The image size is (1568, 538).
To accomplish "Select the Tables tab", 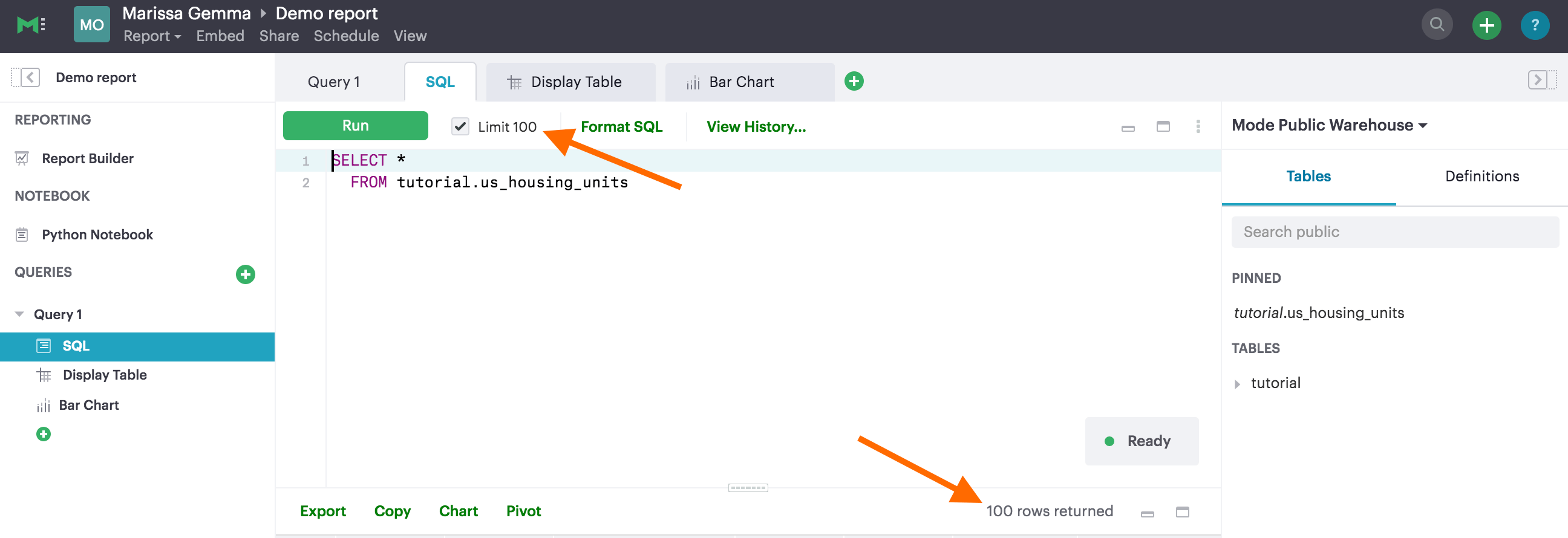I will (1308, 177).
